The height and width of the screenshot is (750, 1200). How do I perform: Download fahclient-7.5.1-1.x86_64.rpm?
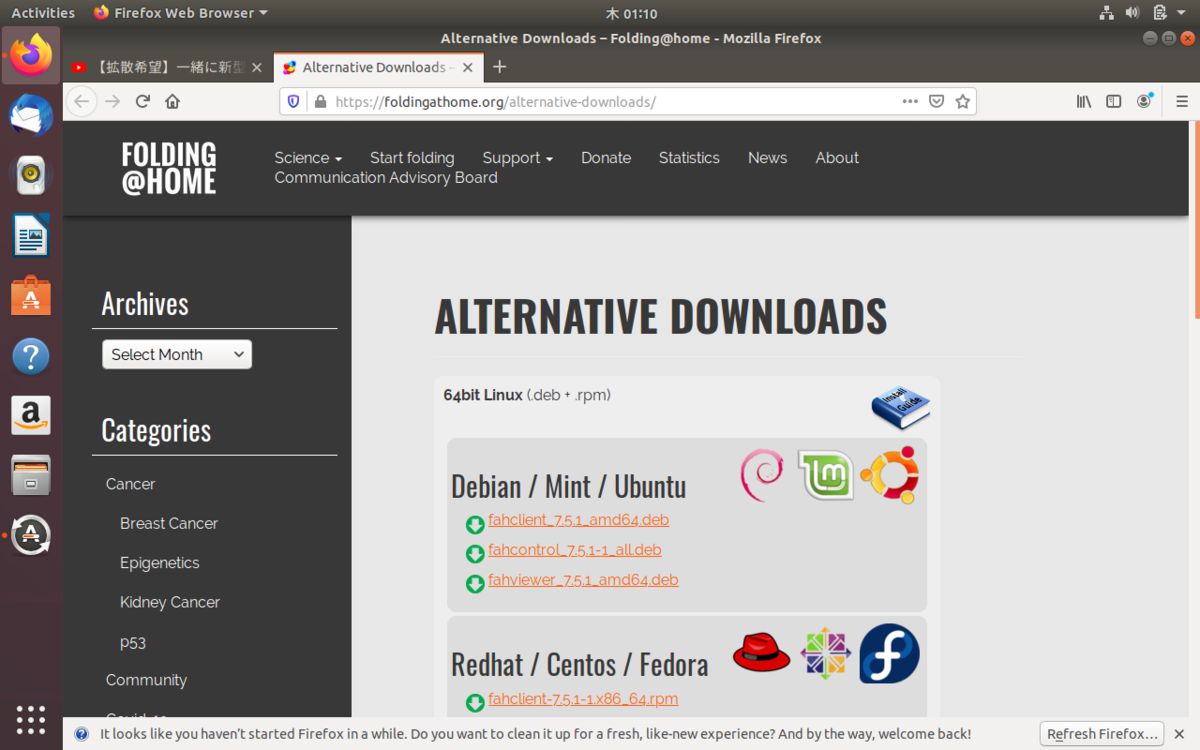point(583,699)
